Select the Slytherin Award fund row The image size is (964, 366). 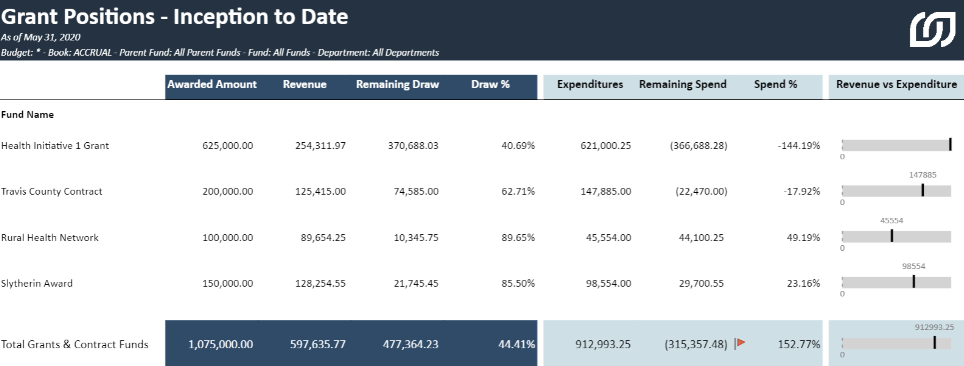click(37, 284)
